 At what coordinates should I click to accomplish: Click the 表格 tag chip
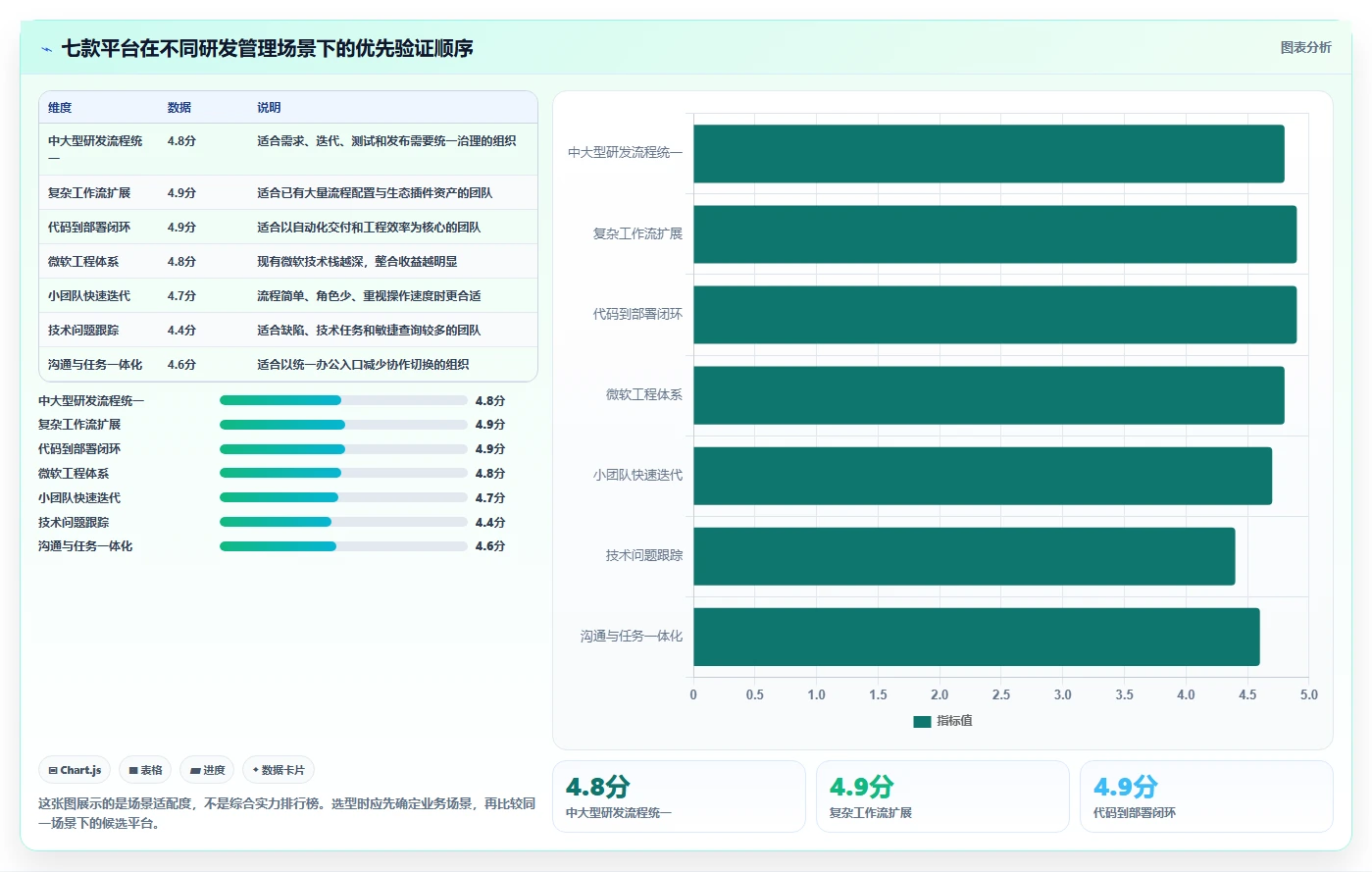pos(145,770)
